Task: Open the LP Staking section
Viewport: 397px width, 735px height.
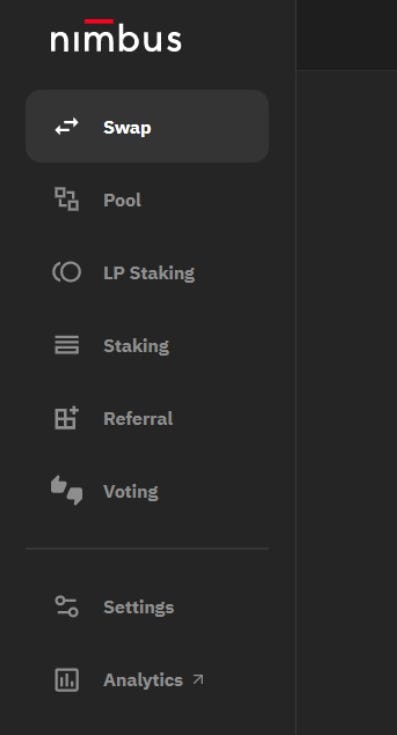Action: (x=149, y=273)
